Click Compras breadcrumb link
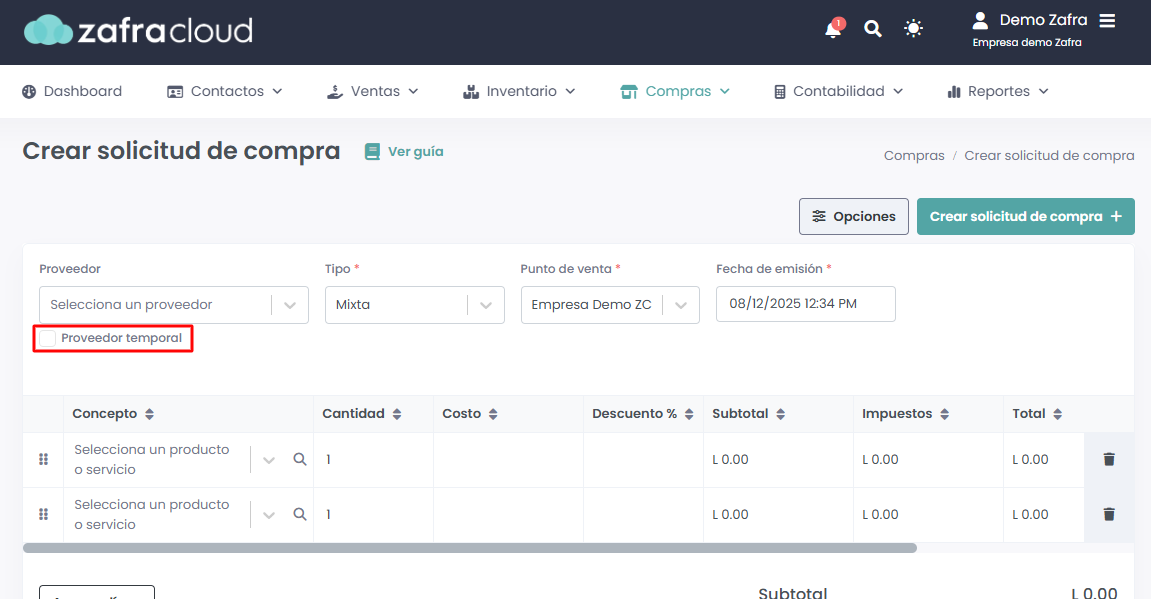 pos(914,156)
